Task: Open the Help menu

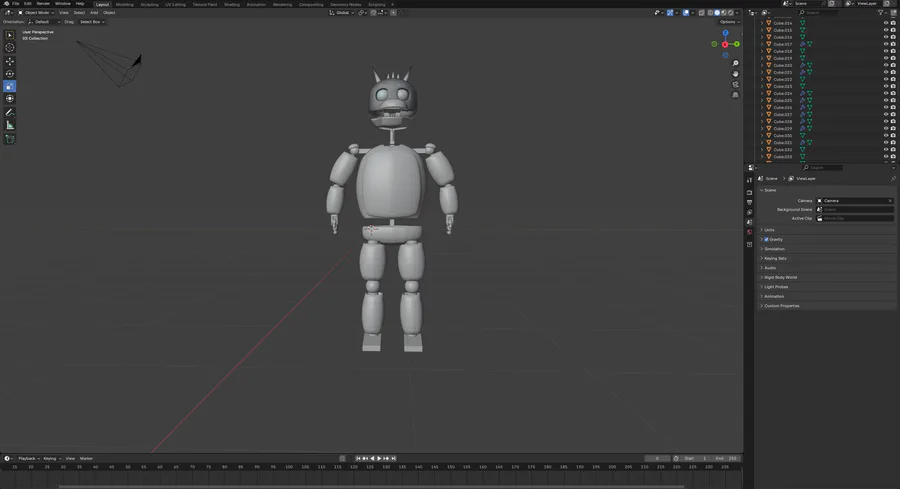Action: [80, 3]
